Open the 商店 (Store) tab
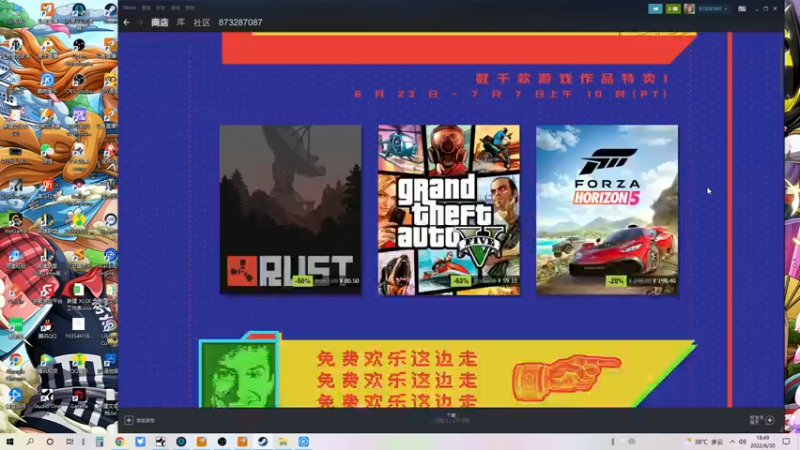Viewport: 800px width, 450px height. (160, 22)
